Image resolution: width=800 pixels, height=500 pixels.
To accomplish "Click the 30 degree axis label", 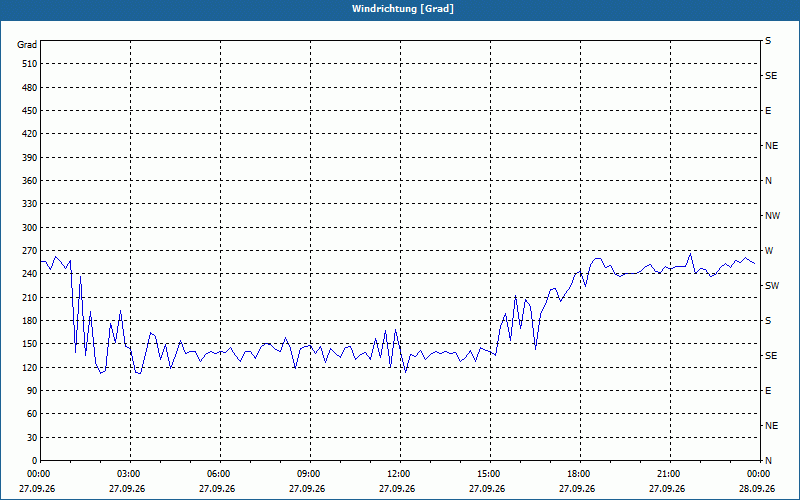I will tap(32, 438).
